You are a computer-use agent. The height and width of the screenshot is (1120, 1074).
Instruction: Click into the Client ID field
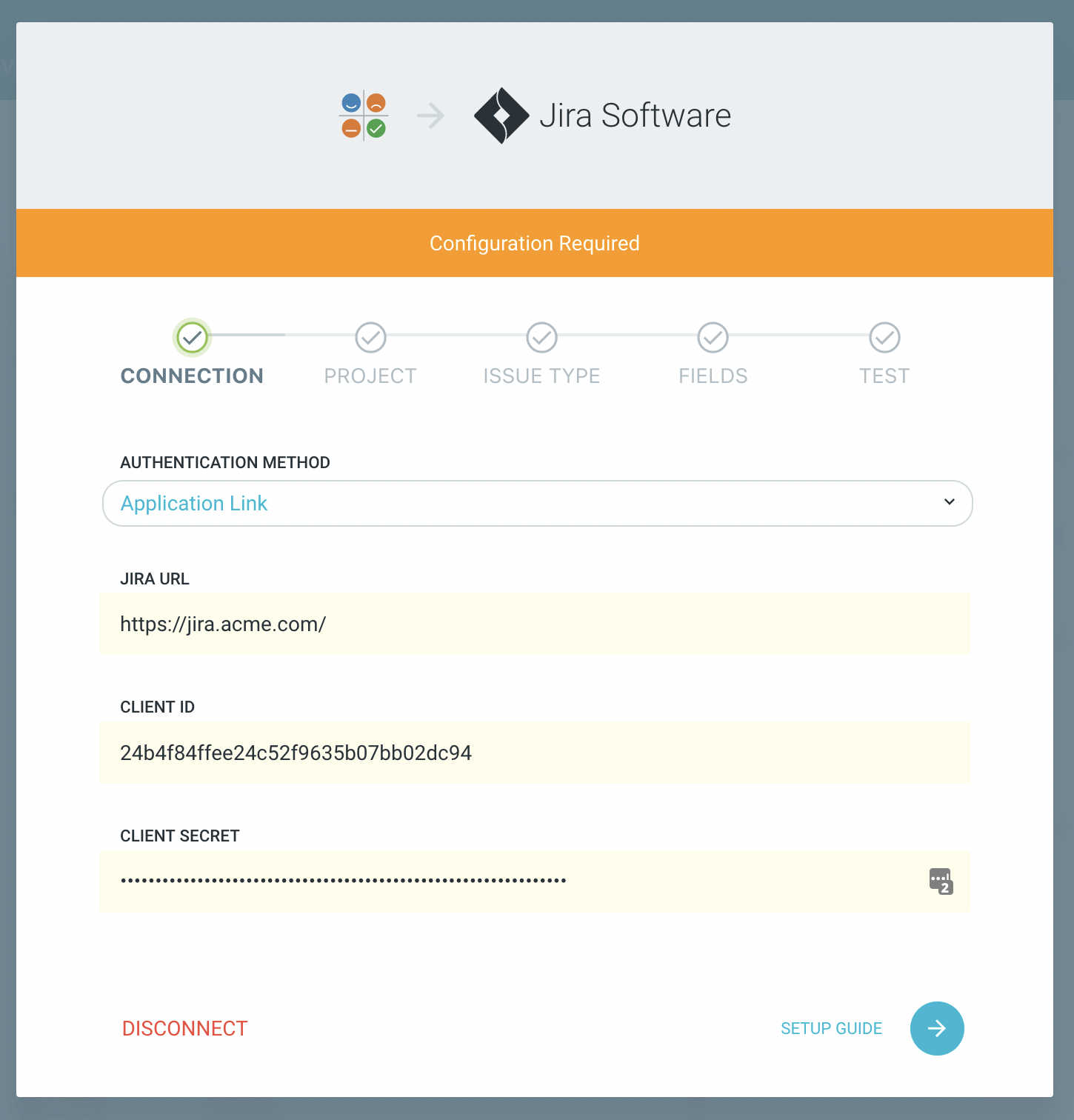point(535,753)
